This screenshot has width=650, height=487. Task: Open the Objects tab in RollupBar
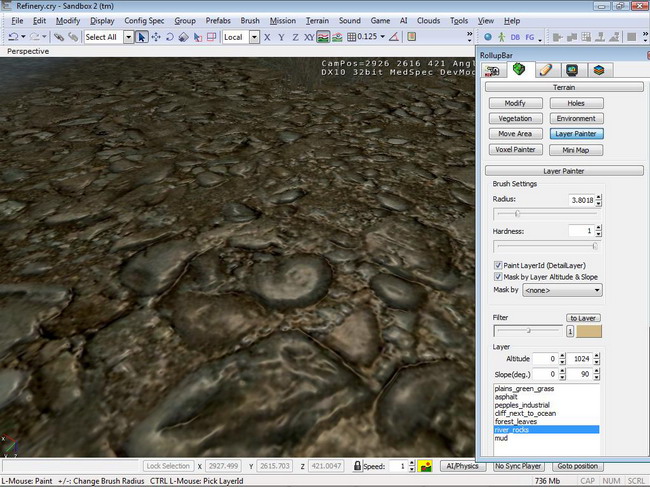coord(492,70)
